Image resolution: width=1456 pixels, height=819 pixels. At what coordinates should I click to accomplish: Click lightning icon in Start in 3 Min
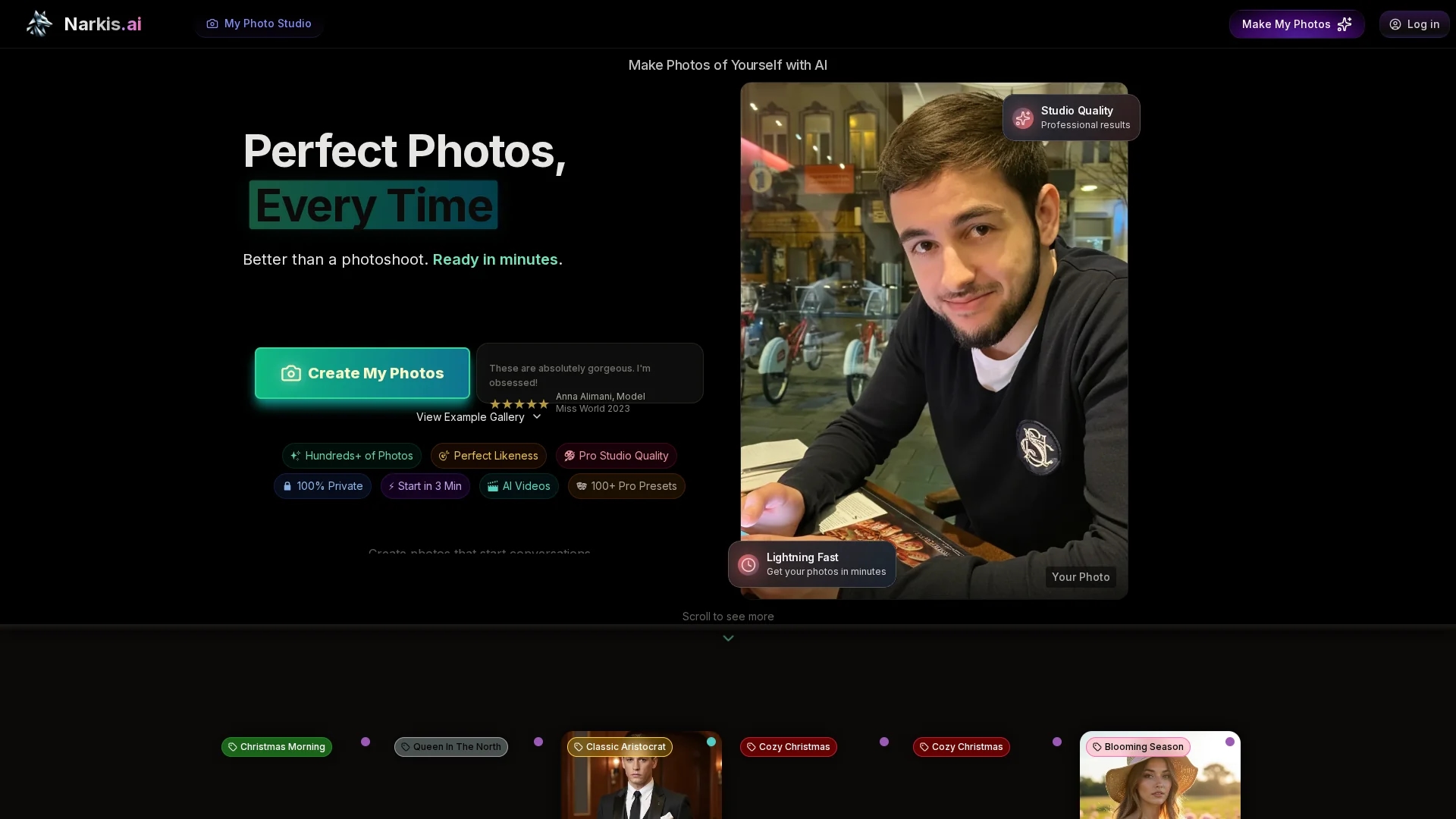(391, 487)
